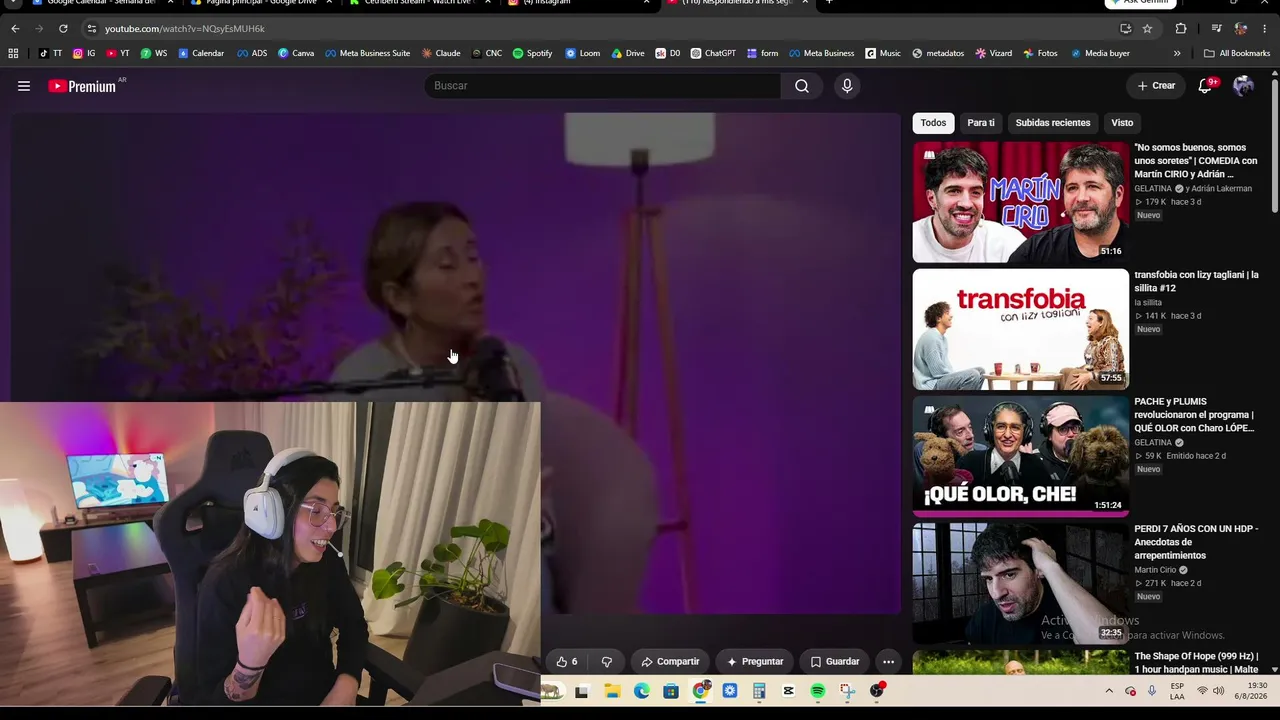Select the Visto filter chip

pyautogui.click(x=1122, y=123)
